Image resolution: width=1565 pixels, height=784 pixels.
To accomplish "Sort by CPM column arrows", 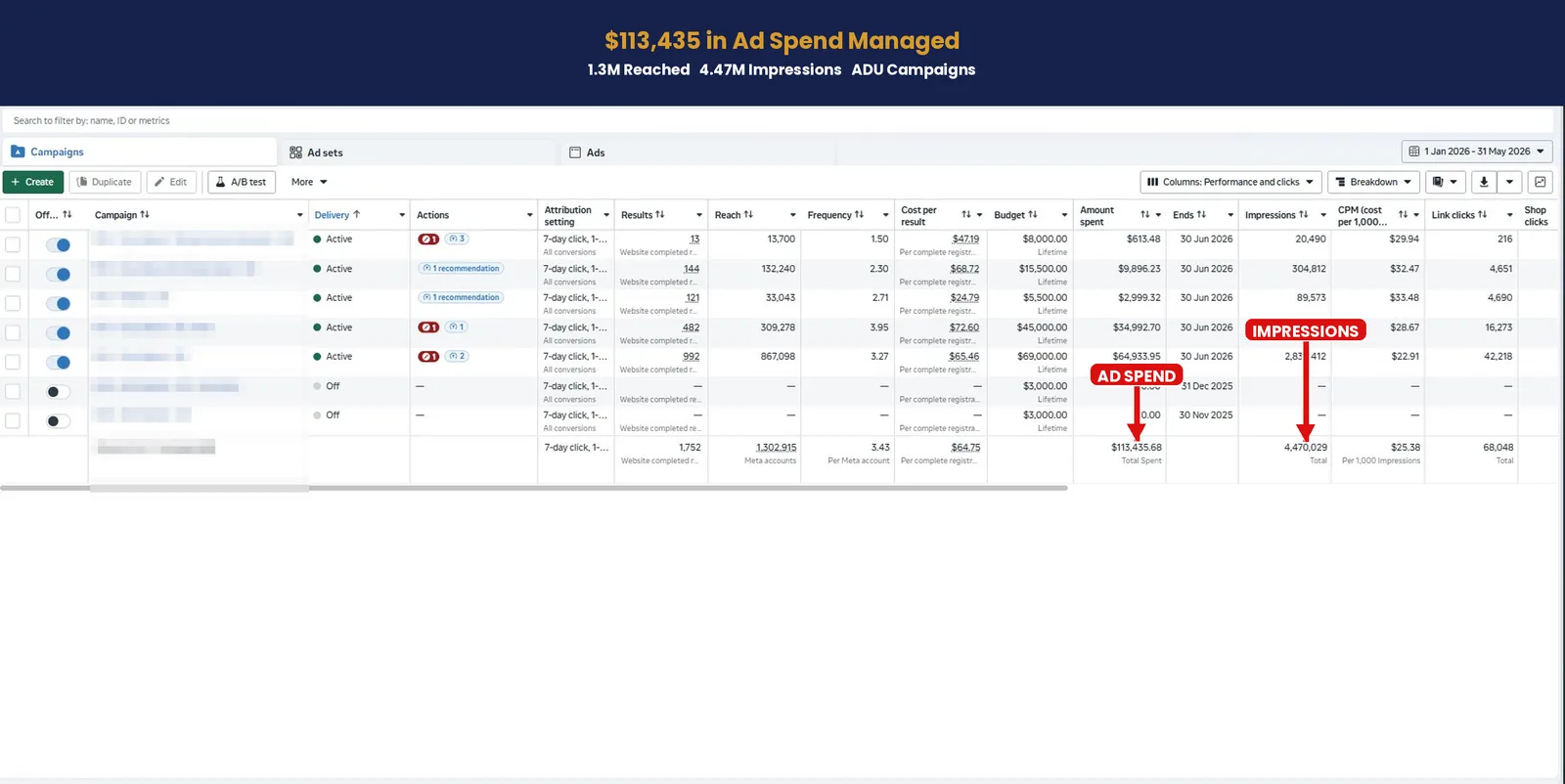I will 1403,215.
